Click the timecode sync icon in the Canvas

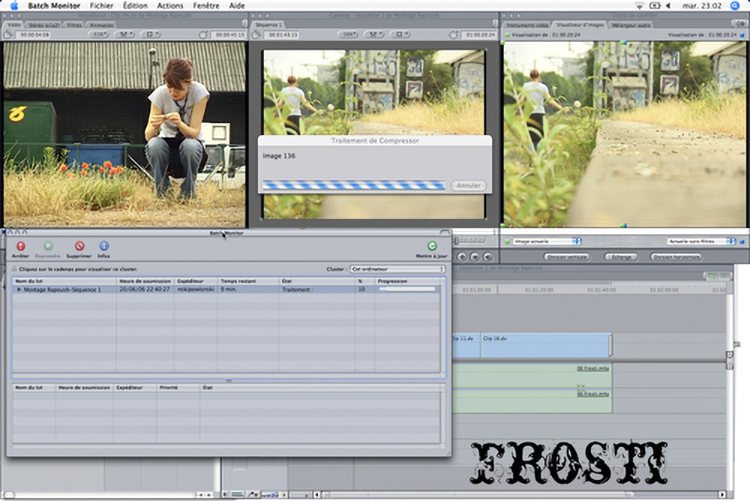coord(453,35)
